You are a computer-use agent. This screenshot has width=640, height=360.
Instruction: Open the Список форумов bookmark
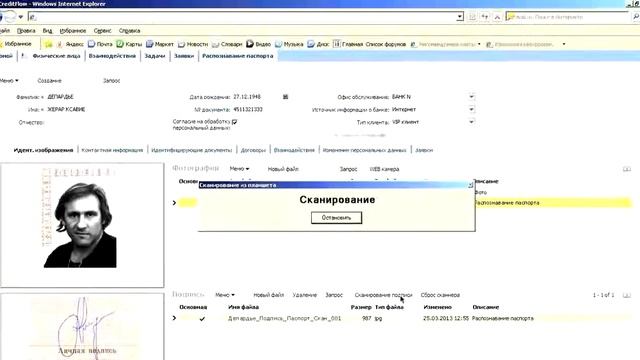tap(386, 44)
